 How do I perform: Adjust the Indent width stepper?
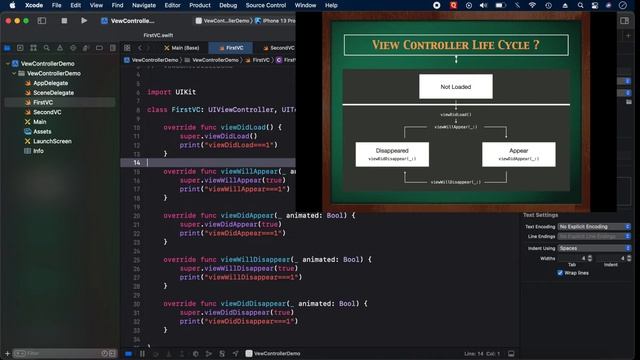point(629,258)
